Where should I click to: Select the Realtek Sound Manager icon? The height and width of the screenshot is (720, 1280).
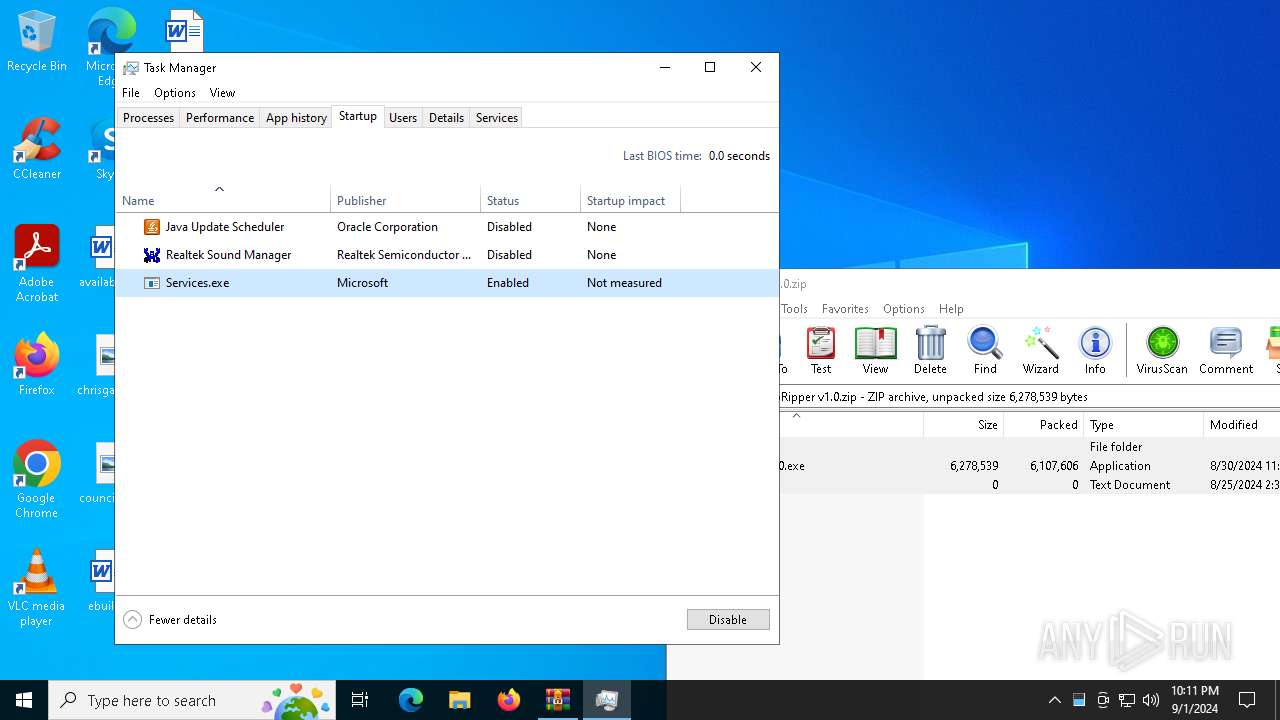pos(152,255)
